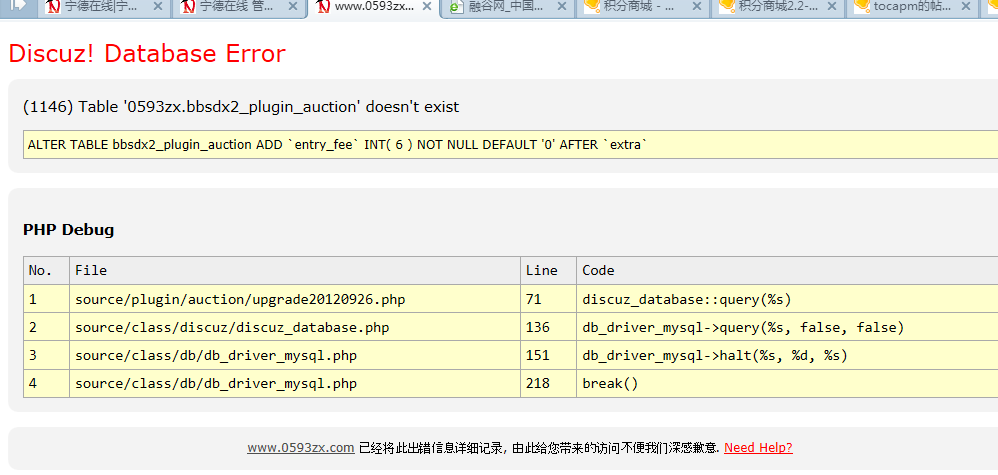Click discuz_database::query(%s) code cell
The height and width of the screenshot is (475, 998).
tap(787, 299)
